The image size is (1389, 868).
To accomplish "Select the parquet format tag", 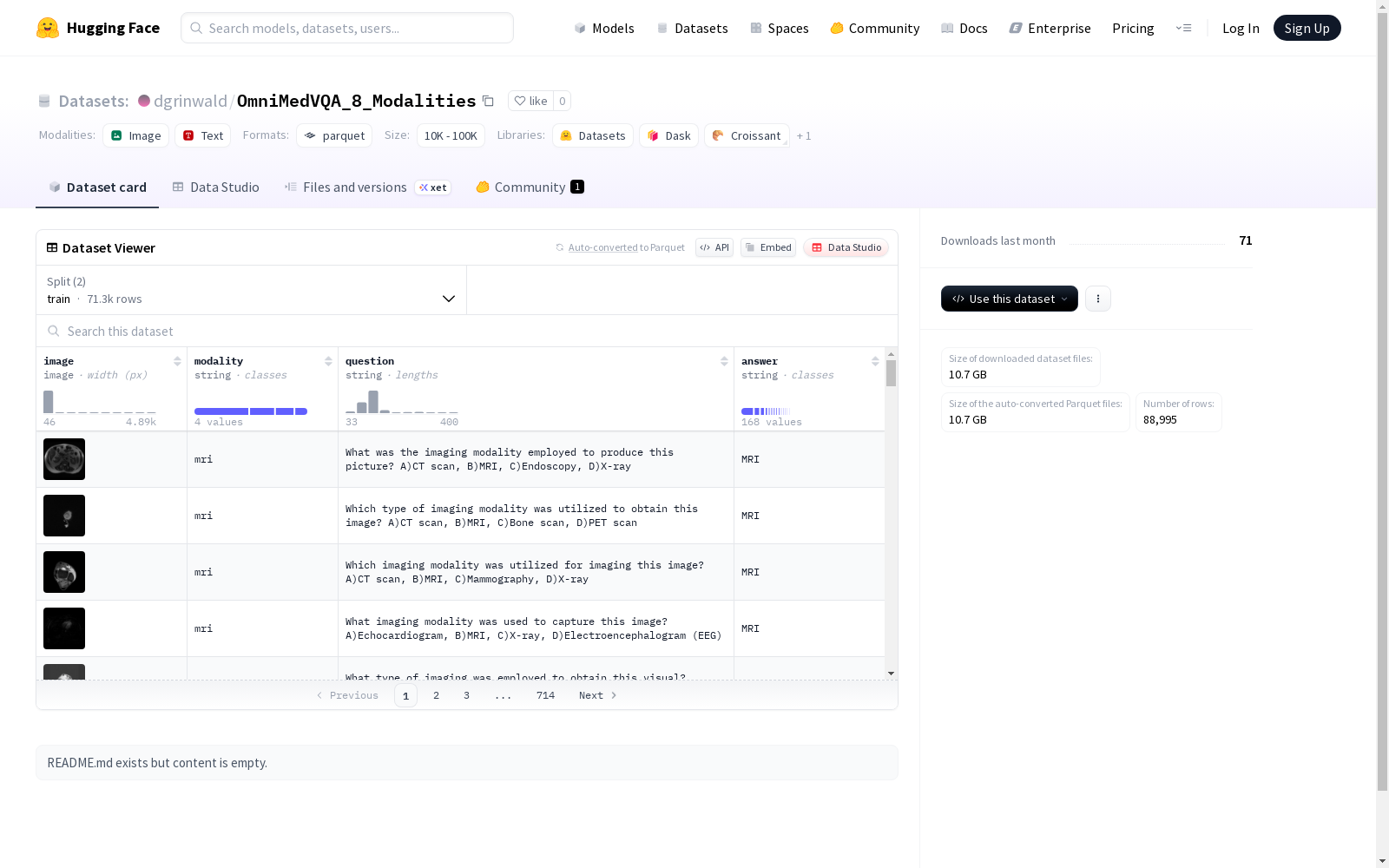I will pyautogui.click(x=334, y=135).
